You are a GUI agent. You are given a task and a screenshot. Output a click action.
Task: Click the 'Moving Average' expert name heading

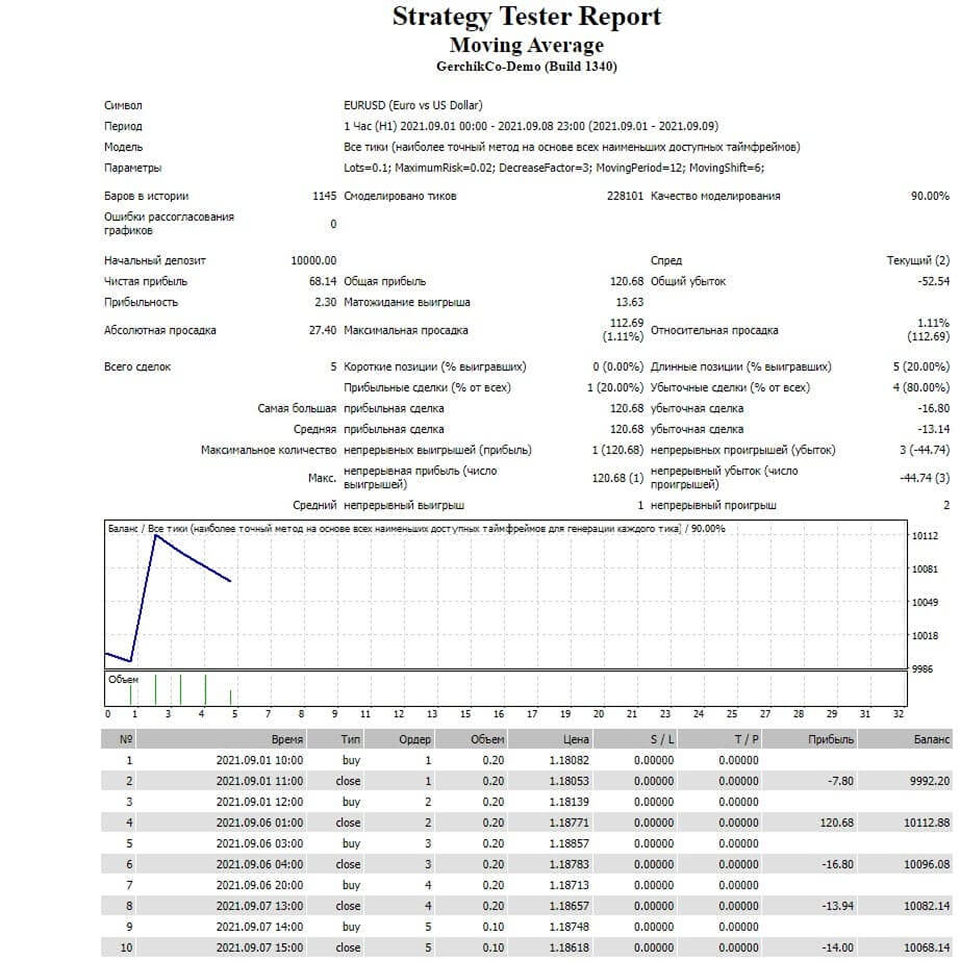(x=526, y=45)
